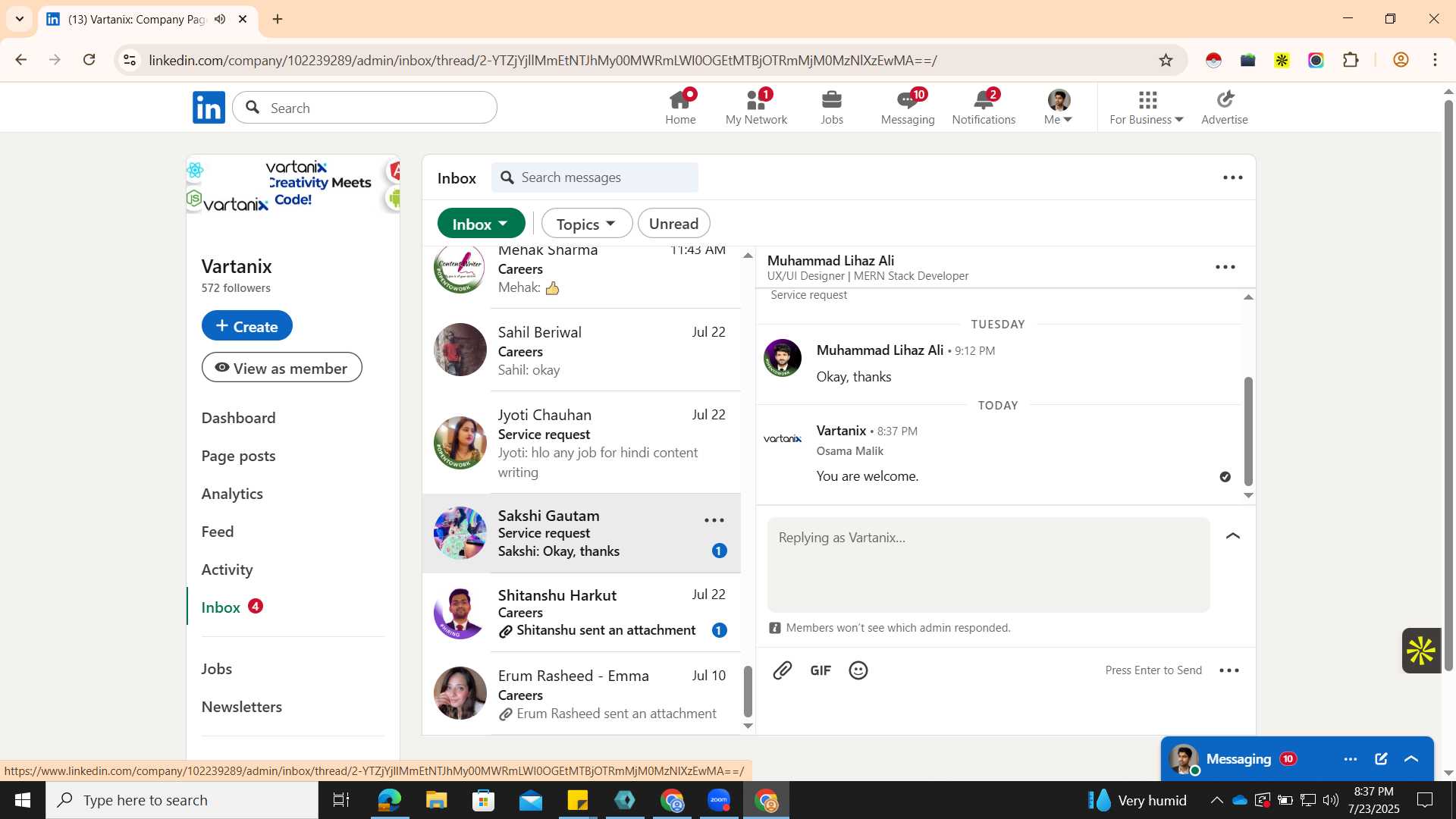
Task: Reload the page
Action: 89,60
